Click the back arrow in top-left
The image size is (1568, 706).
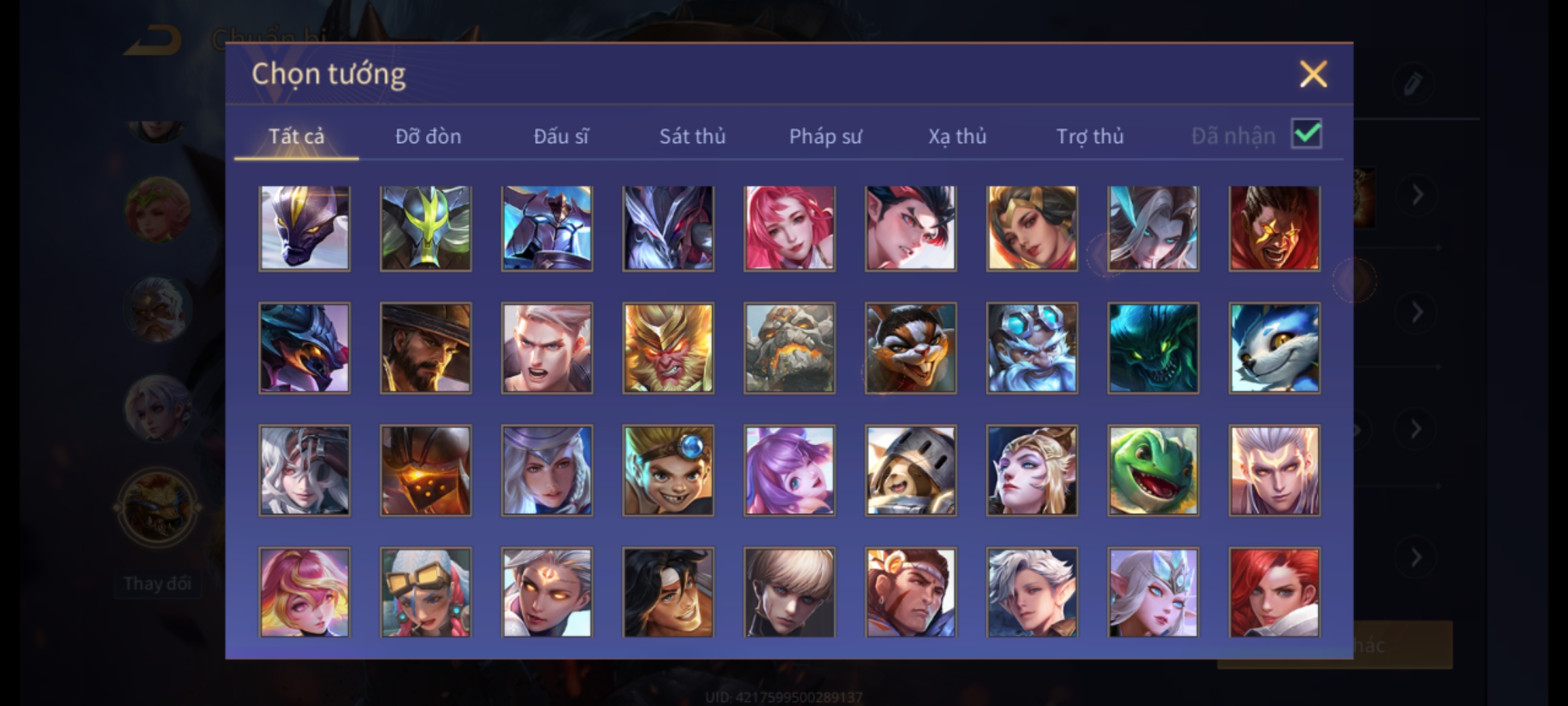tap(154, 41)
